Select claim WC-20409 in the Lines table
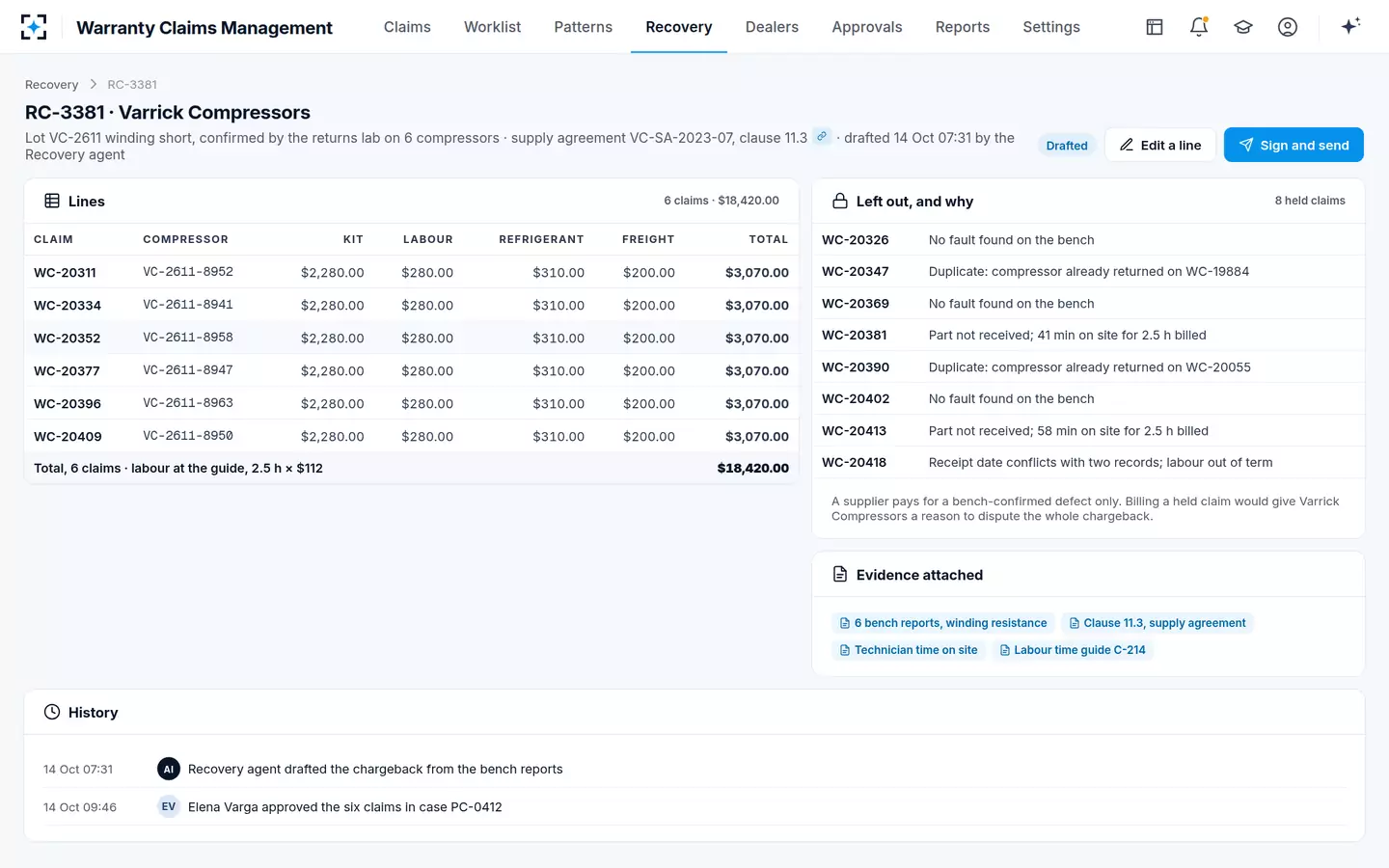 coord(68,437)
